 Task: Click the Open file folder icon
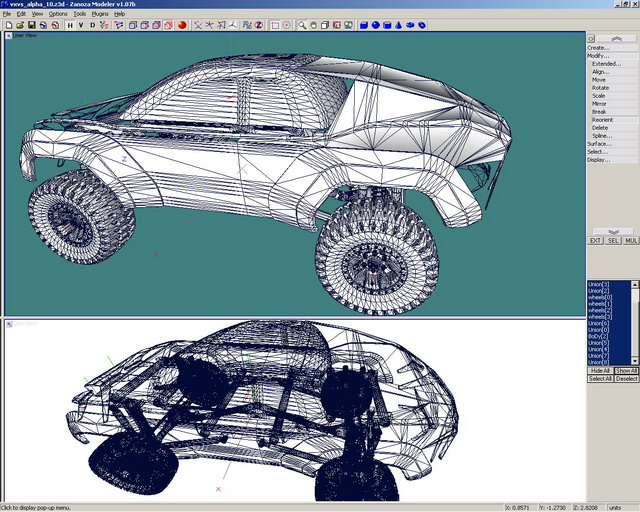[x=19, y=25]
